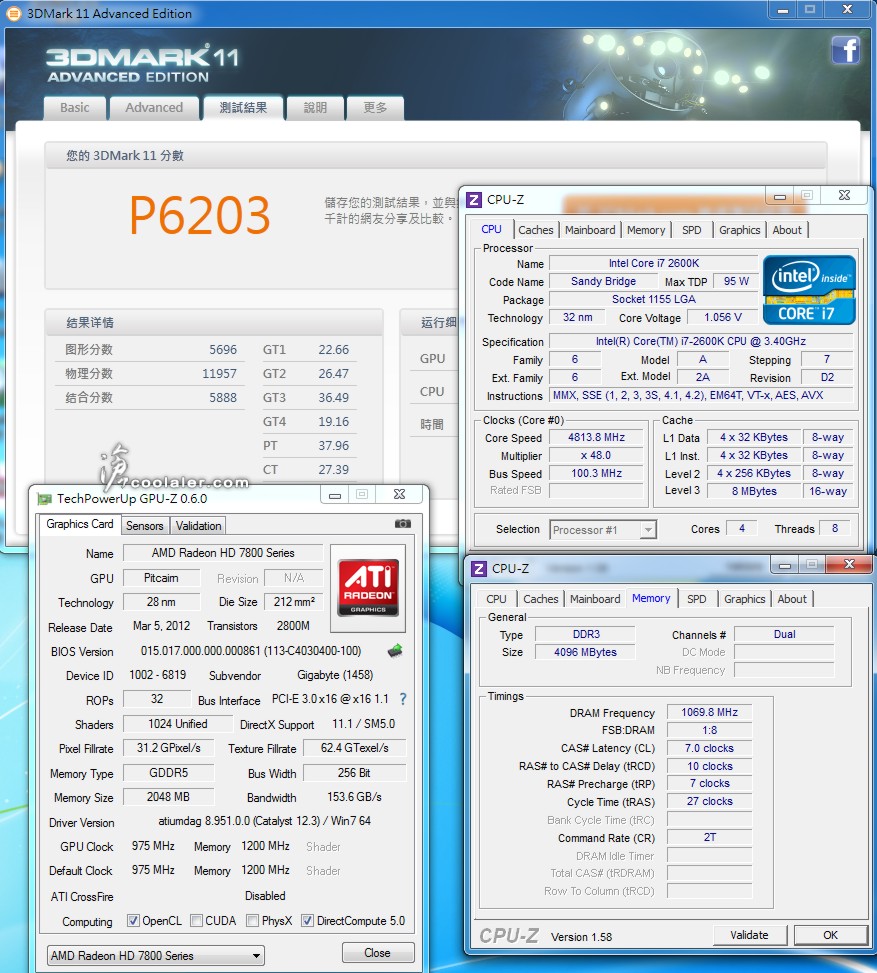Viewport: 877px width, 973px height.
Task: Open CPU tab in lower CPU-Z window
Action: (x=496, y=599)
